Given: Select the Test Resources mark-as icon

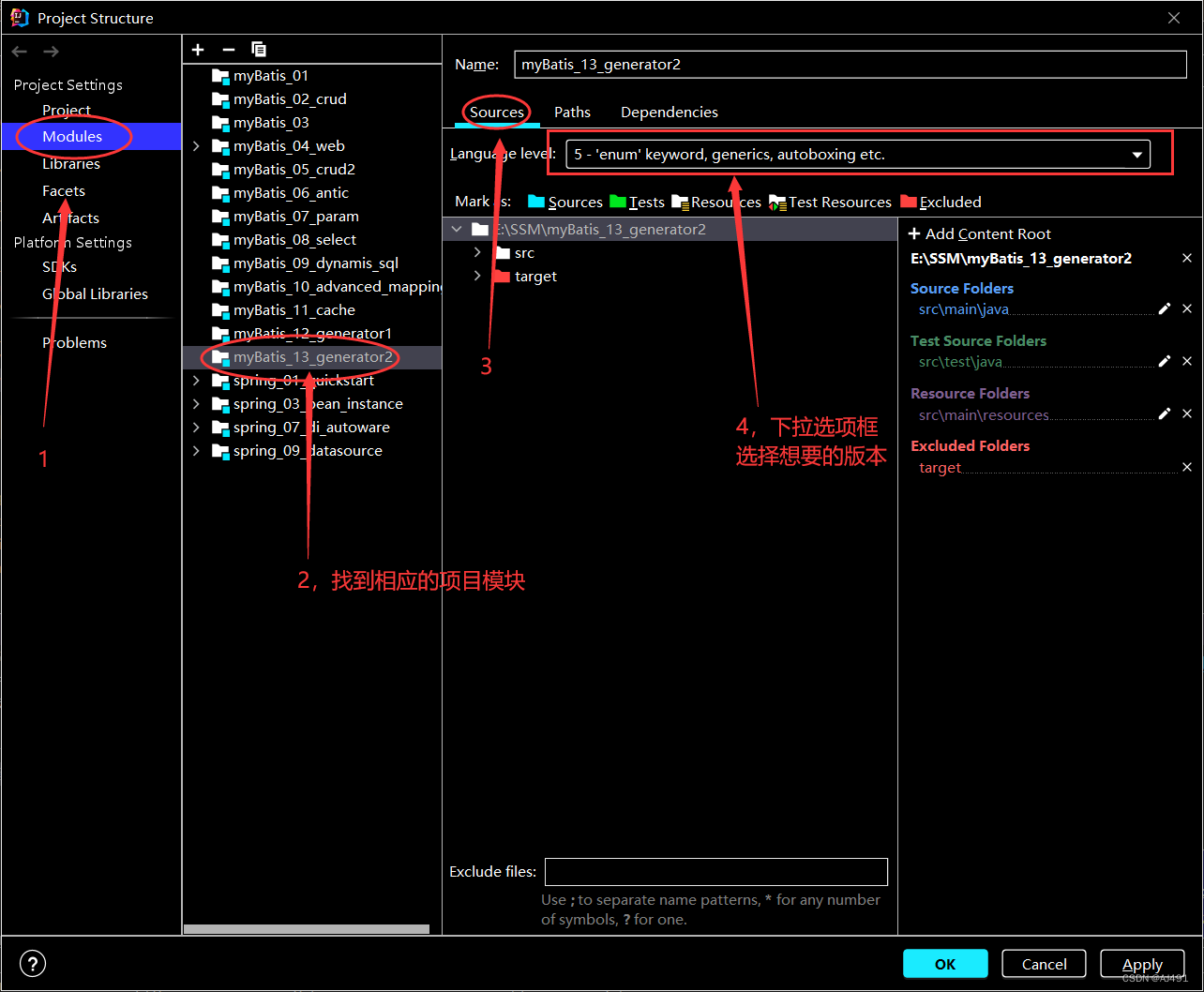Looking at the screenshot, I should [x=777, y=202].
